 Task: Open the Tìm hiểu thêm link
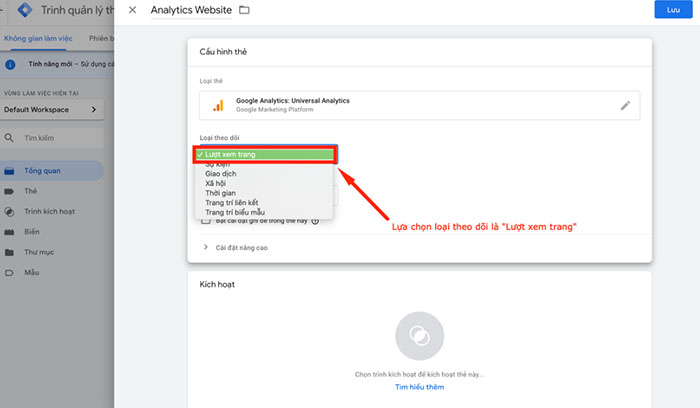tap(419, 387)
